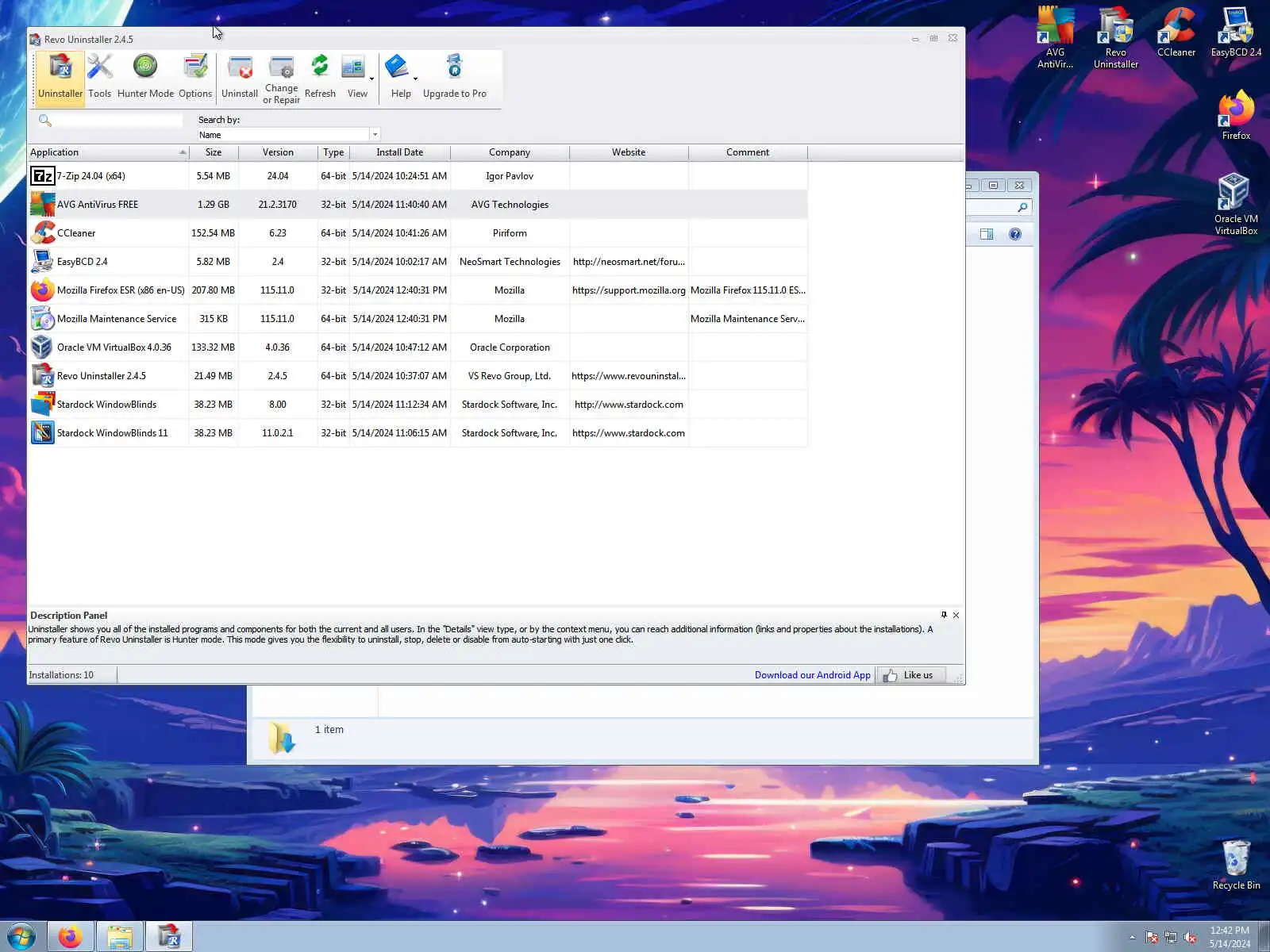
Task: Click the Uninstall toolbar button
Action: pyautogui.click(x=240, y=77)
